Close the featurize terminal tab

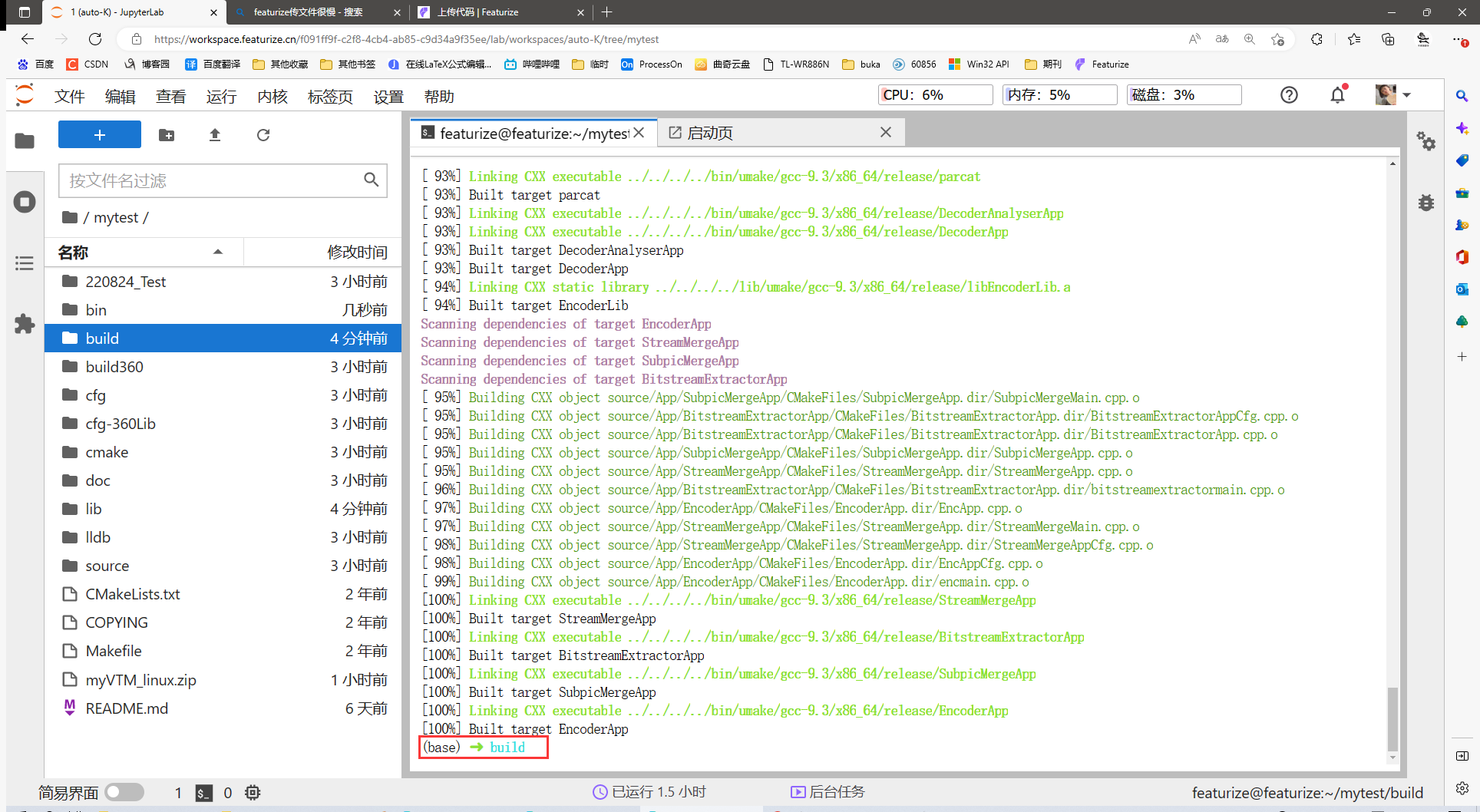[639, 133]
